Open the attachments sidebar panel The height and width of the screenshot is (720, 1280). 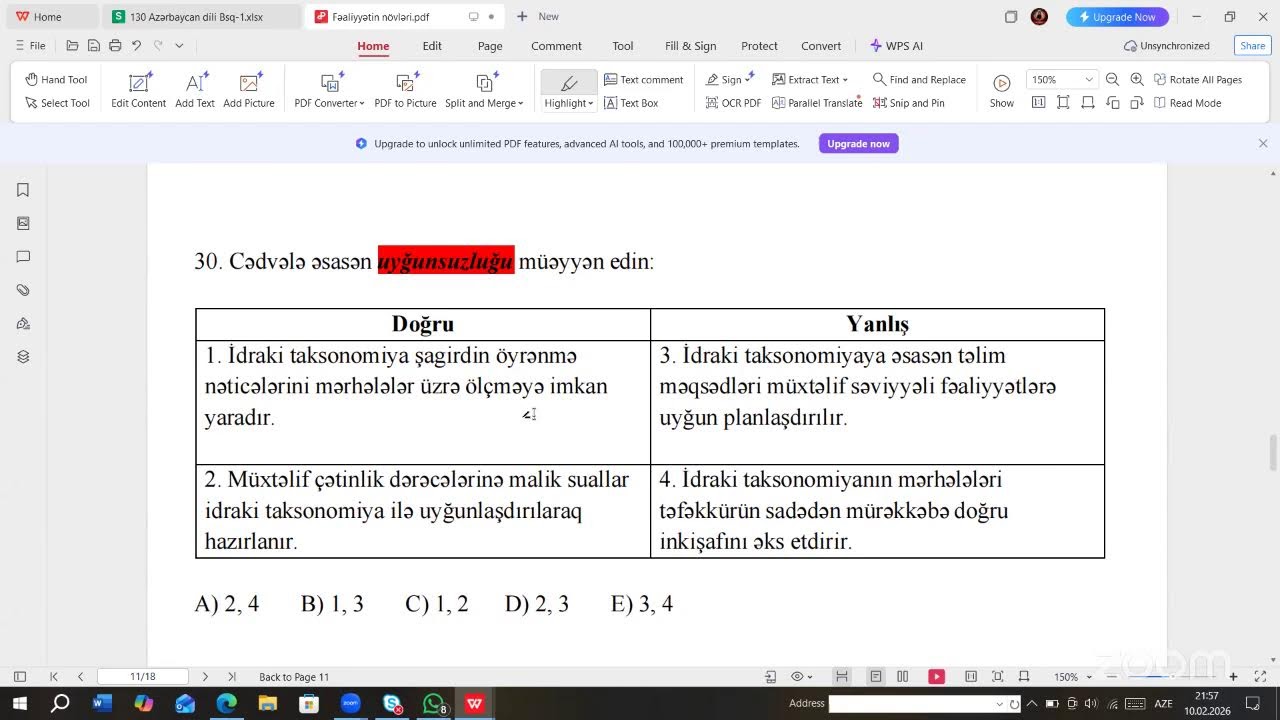[x=23, y=290]
